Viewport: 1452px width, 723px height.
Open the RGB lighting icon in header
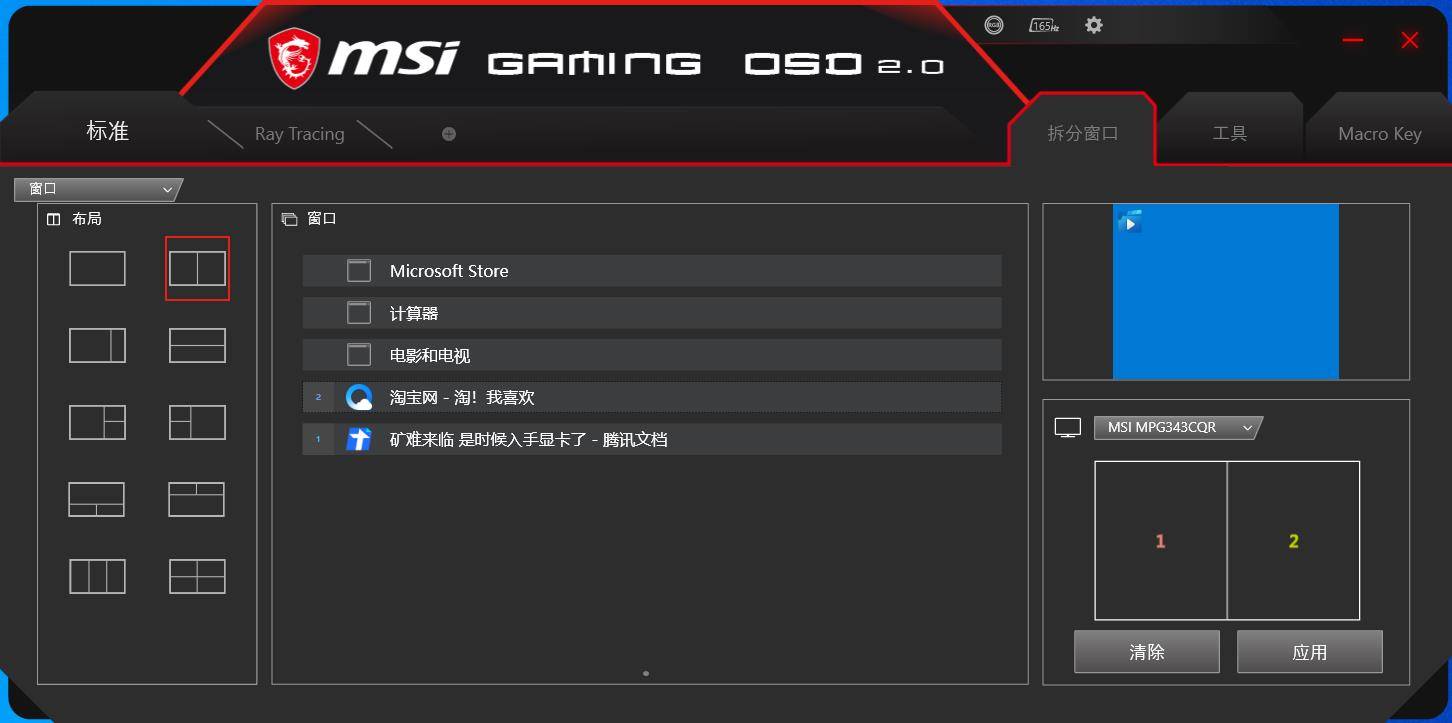(993, 25)
